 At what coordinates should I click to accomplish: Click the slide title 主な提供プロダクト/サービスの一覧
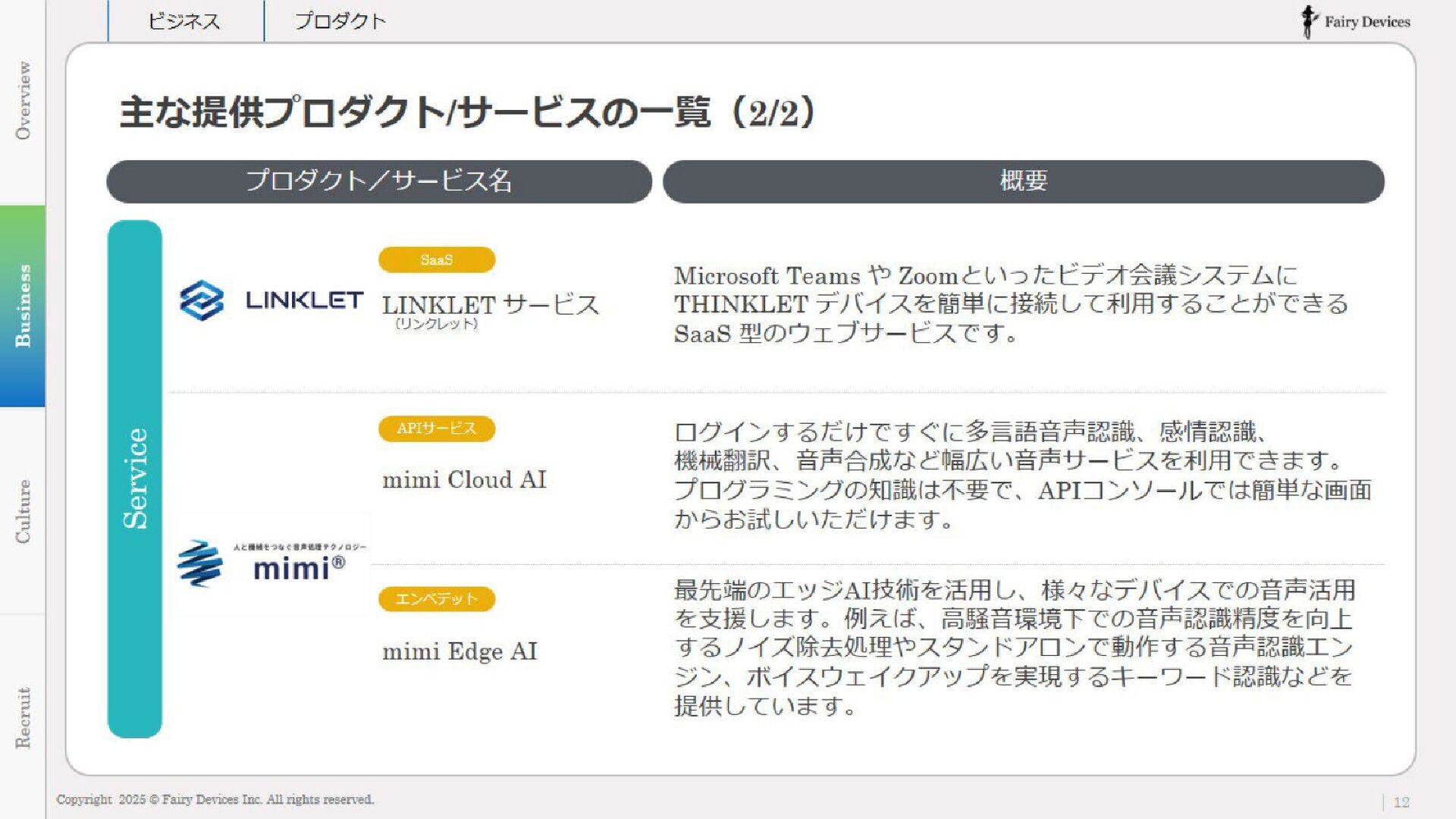pyautogui.click(x=467, y=112)
